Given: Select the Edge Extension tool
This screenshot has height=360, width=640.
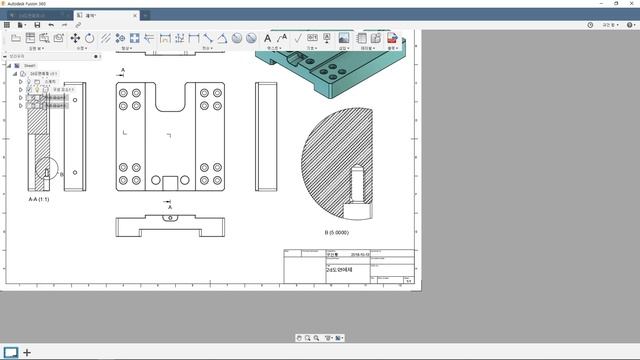Looking at the screenshot, I should (x=149, y=38).
